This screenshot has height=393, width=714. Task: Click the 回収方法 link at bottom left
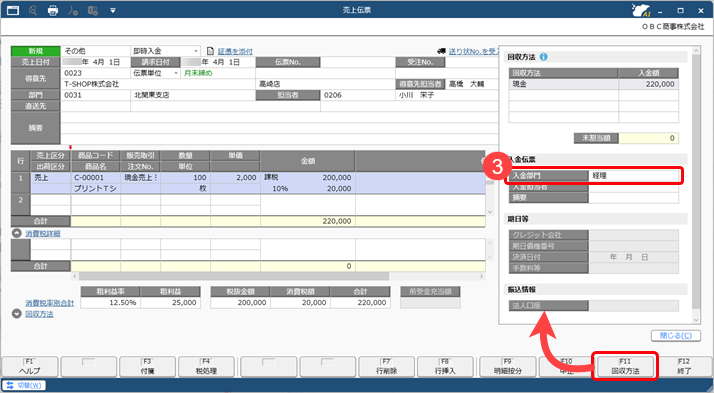click(x=39, y=314)
